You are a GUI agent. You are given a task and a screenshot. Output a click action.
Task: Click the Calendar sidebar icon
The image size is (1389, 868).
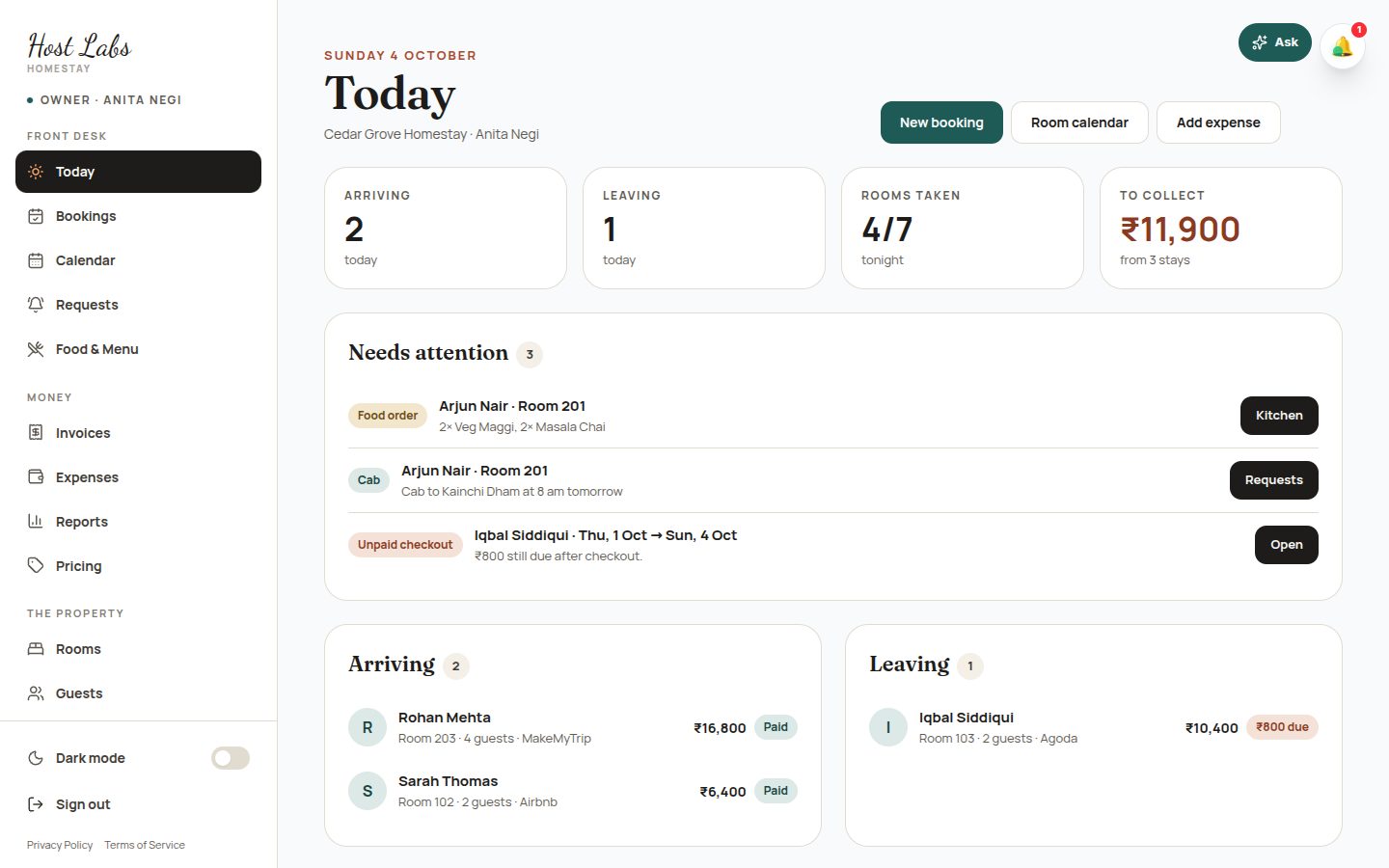click(36, 260)
